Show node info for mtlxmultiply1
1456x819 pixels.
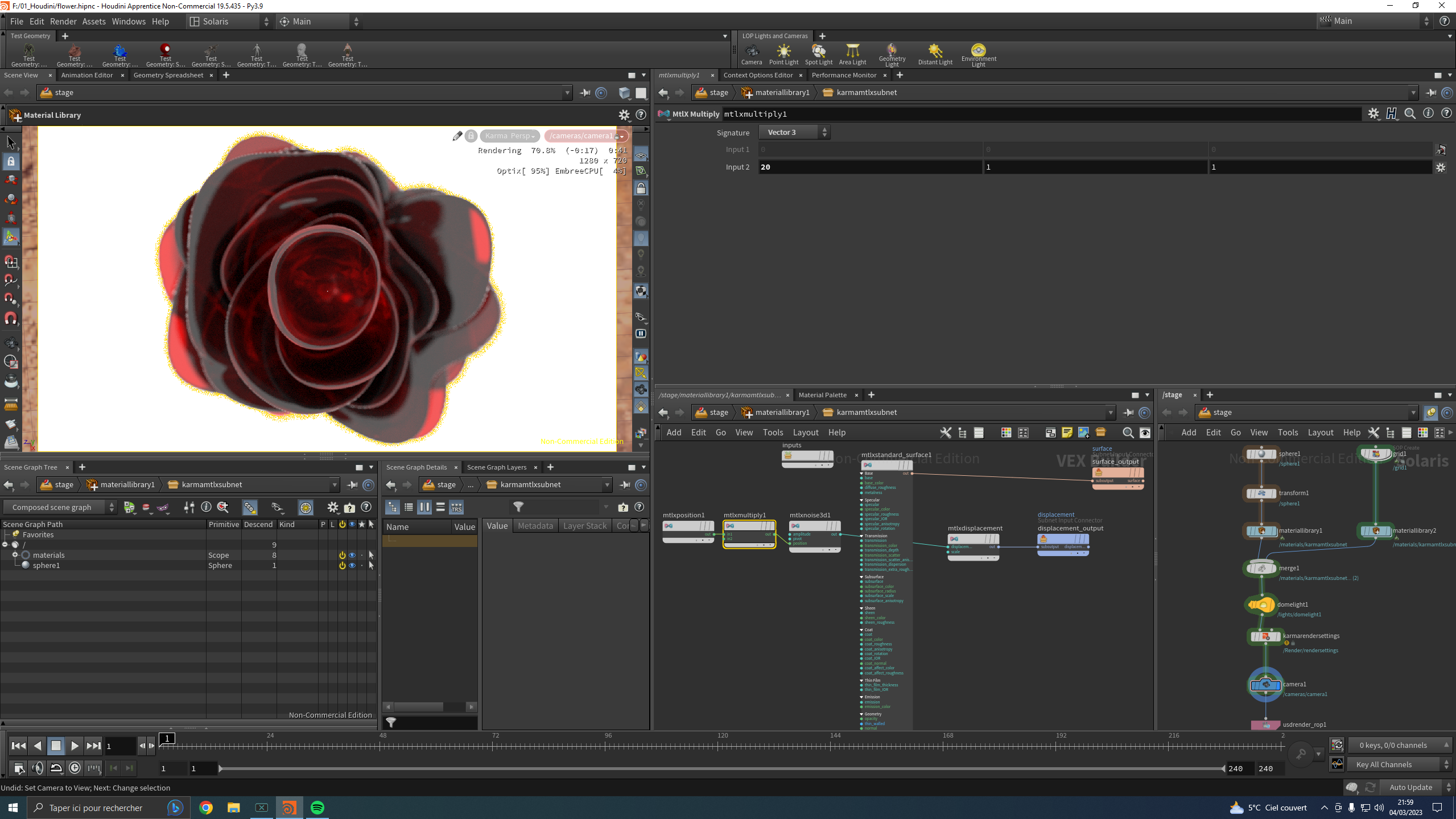[x=1428, y=114]
